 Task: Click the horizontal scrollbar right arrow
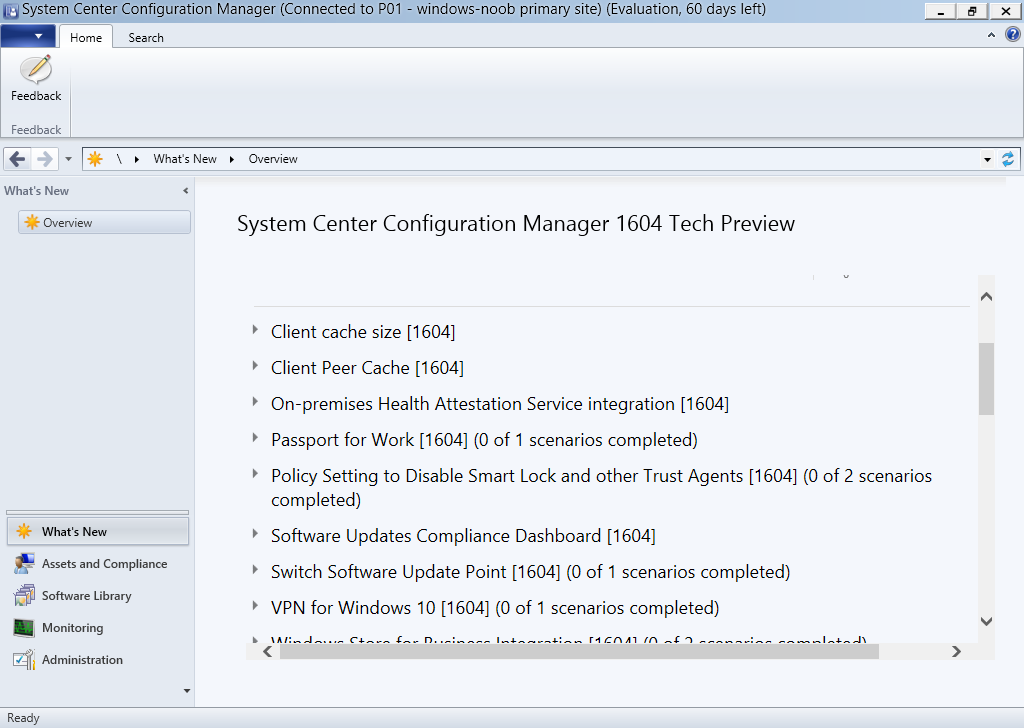click(956, 651)
